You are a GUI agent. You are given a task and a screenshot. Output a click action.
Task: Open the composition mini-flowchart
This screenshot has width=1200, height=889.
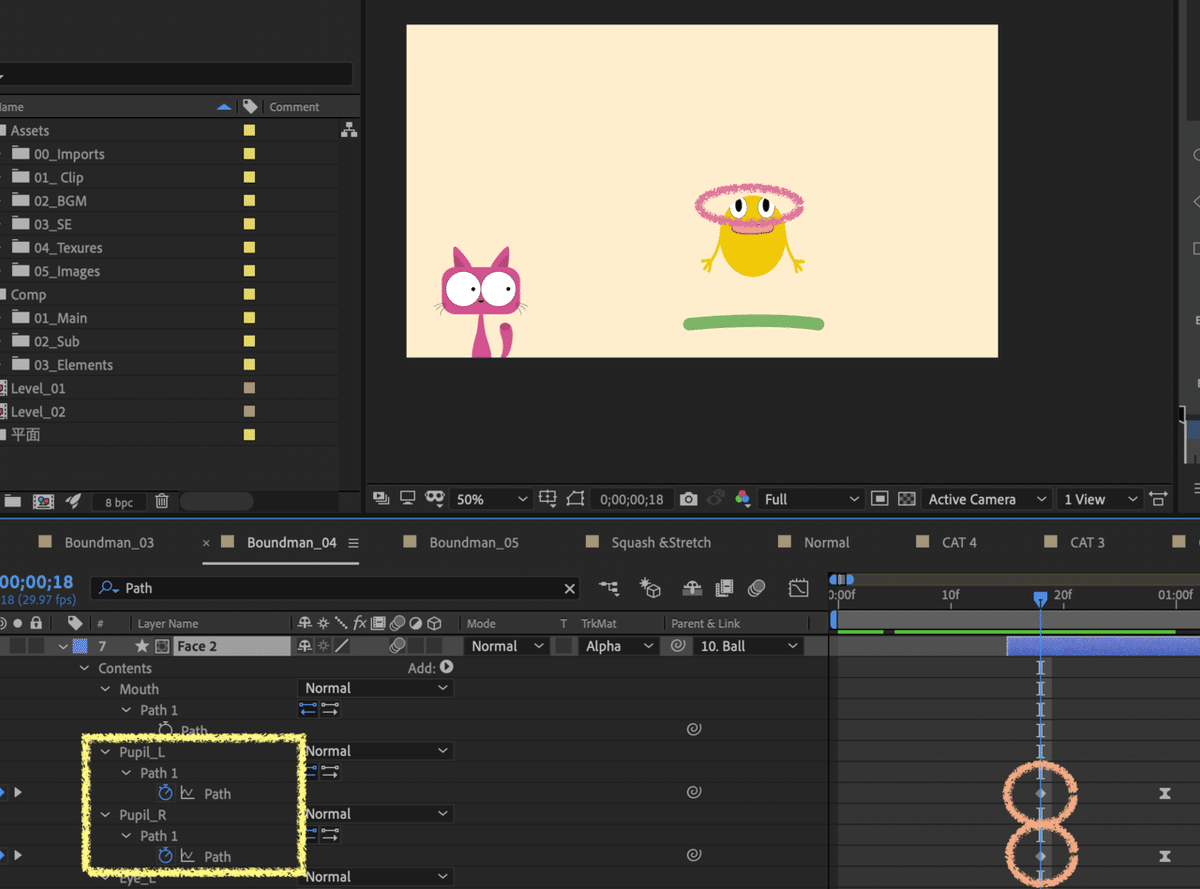pos(609,589)
